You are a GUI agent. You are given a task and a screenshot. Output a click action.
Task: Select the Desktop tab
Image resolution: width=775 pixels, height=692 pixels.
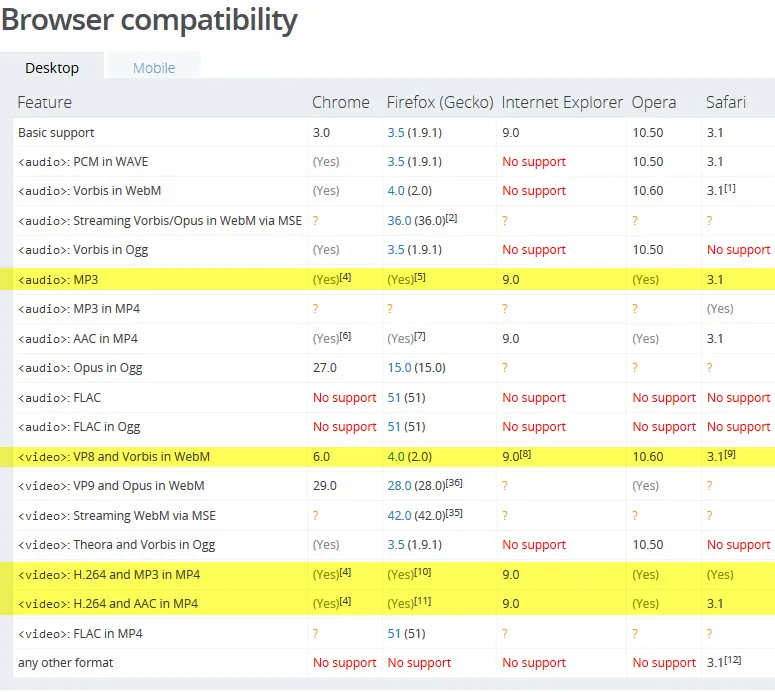coord(52,68)
